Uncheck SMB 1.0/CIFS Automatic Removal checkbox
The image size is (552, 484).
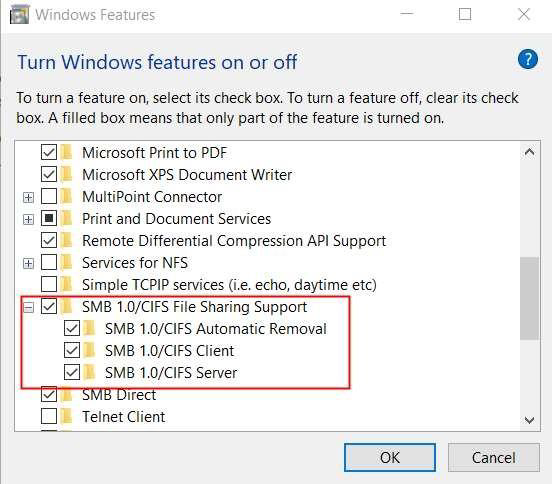coord(72,329)
